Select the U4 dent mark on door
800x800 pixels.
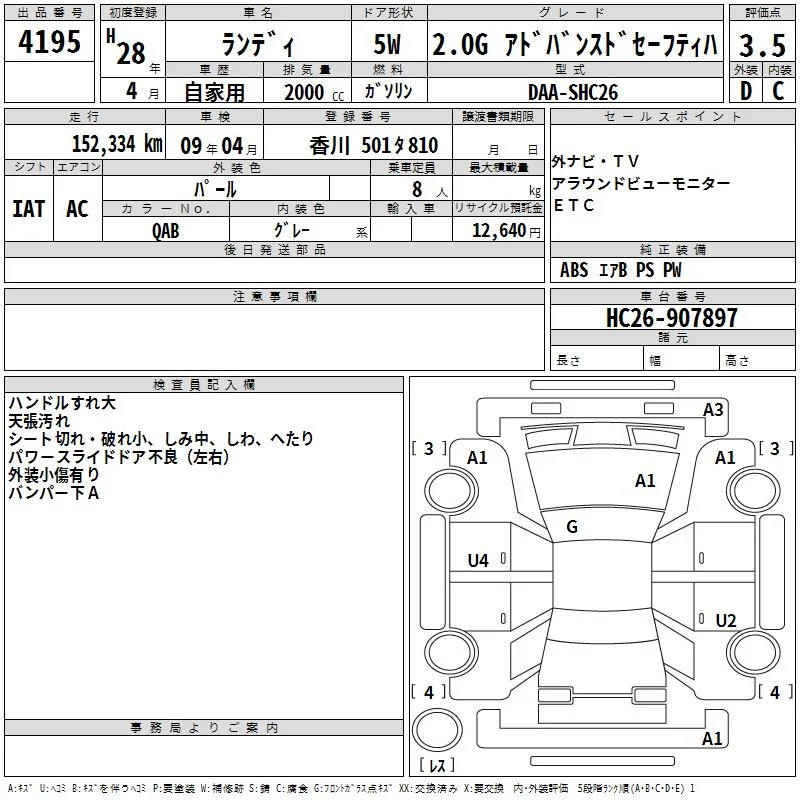[478, 561]
